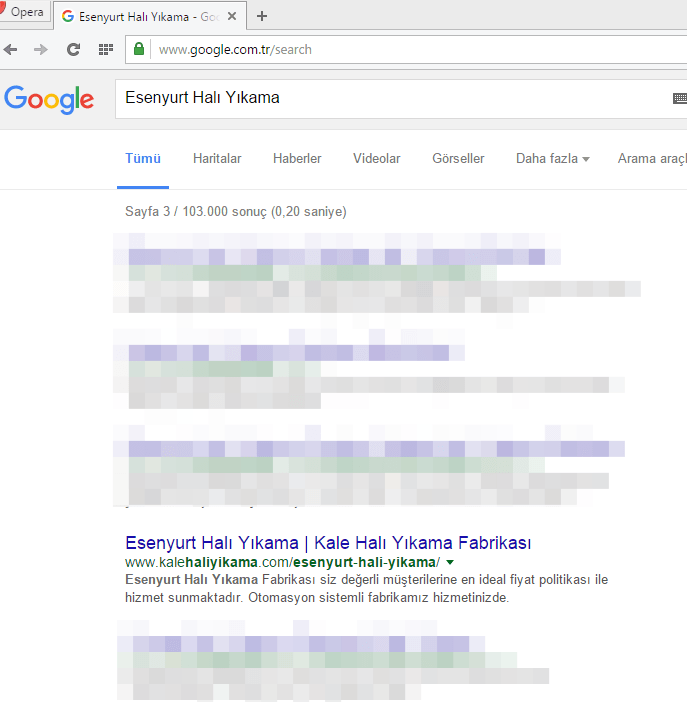The image size is (687, 710).
Task: Switch to the Haberler tab
Action: point(297,158)
